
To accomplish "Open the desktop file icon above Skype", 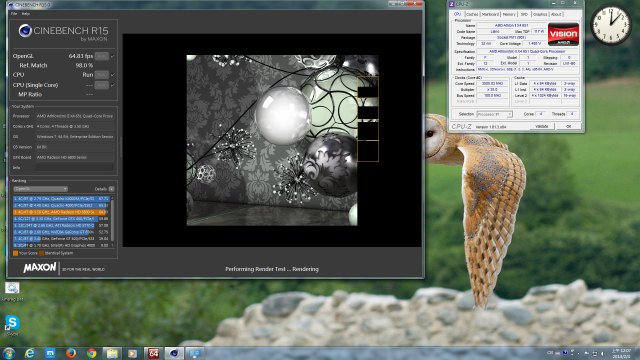I will (12, 291).
